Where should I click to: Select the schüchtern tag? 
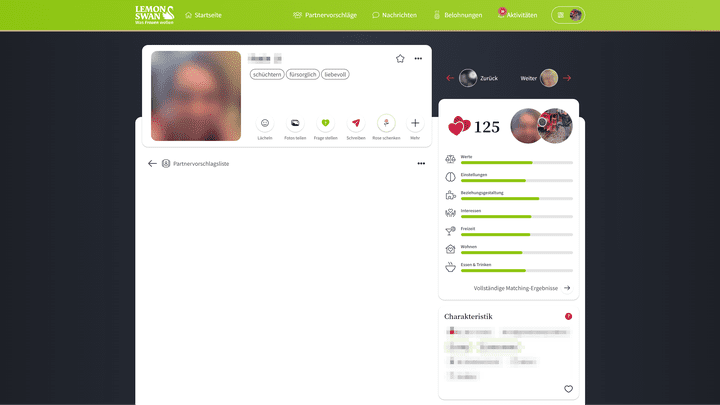point(267,74)
